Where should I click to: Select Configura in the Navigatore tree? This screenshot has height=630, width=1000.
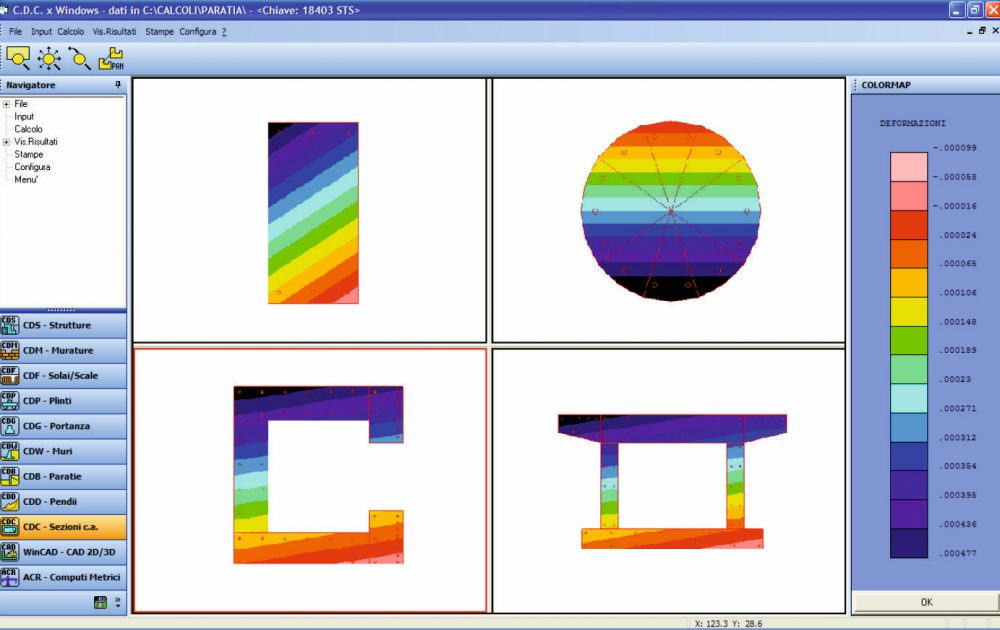pyautogui.click(x=32, y=167)
